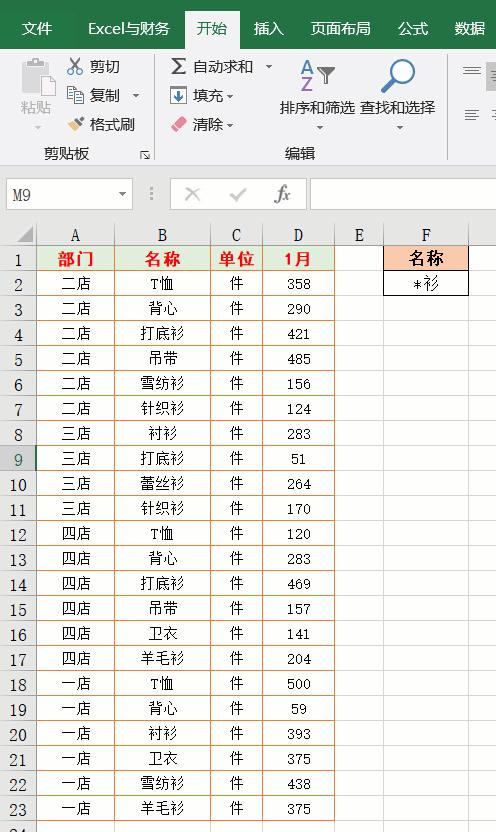Select header cell 1月

(299, 259)
